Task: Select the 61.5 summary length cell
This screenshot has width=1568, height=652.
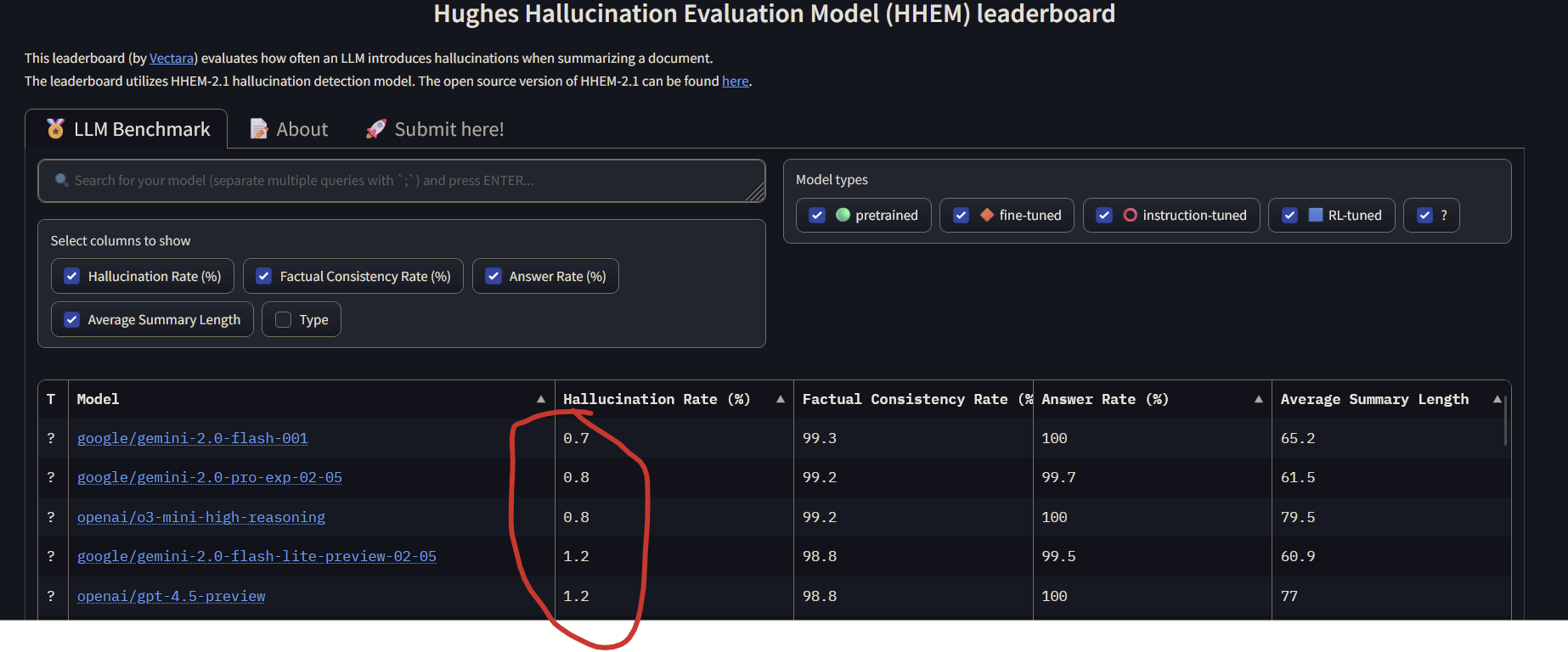Action: pyautogui.click(x=1391, y=477)
